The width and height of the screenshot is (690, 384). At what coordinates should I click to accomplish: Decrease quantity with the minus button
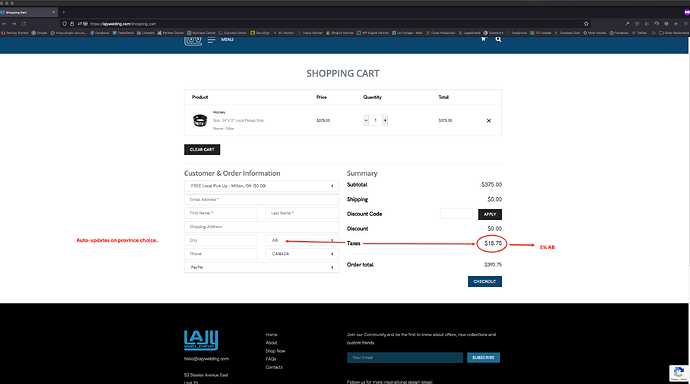[366, 120]
